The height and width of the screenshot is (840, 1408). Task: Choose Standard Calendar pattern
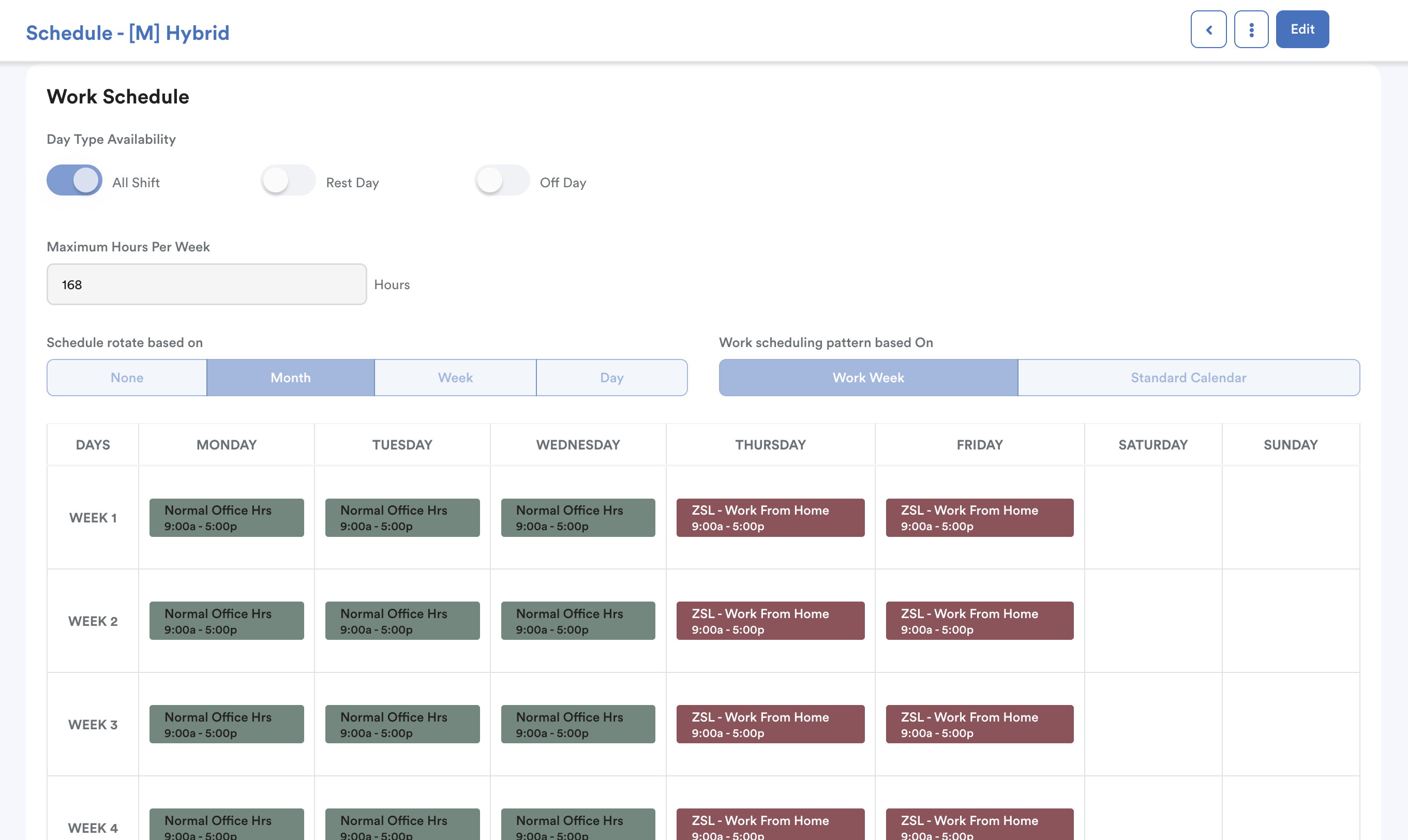pyautogui.click(x=1189, y=378)
